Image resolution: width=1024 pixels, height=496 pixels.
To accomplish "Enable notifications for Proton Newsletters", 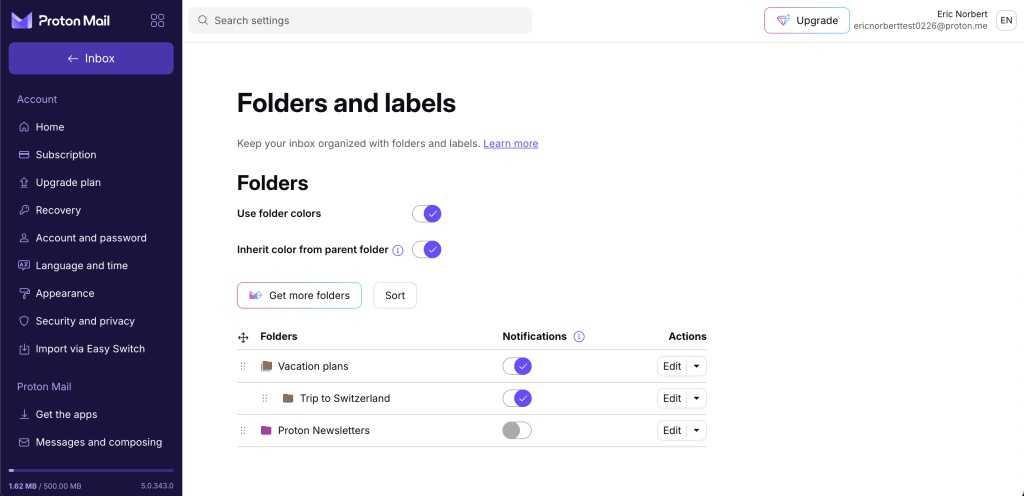I will 517,430.
